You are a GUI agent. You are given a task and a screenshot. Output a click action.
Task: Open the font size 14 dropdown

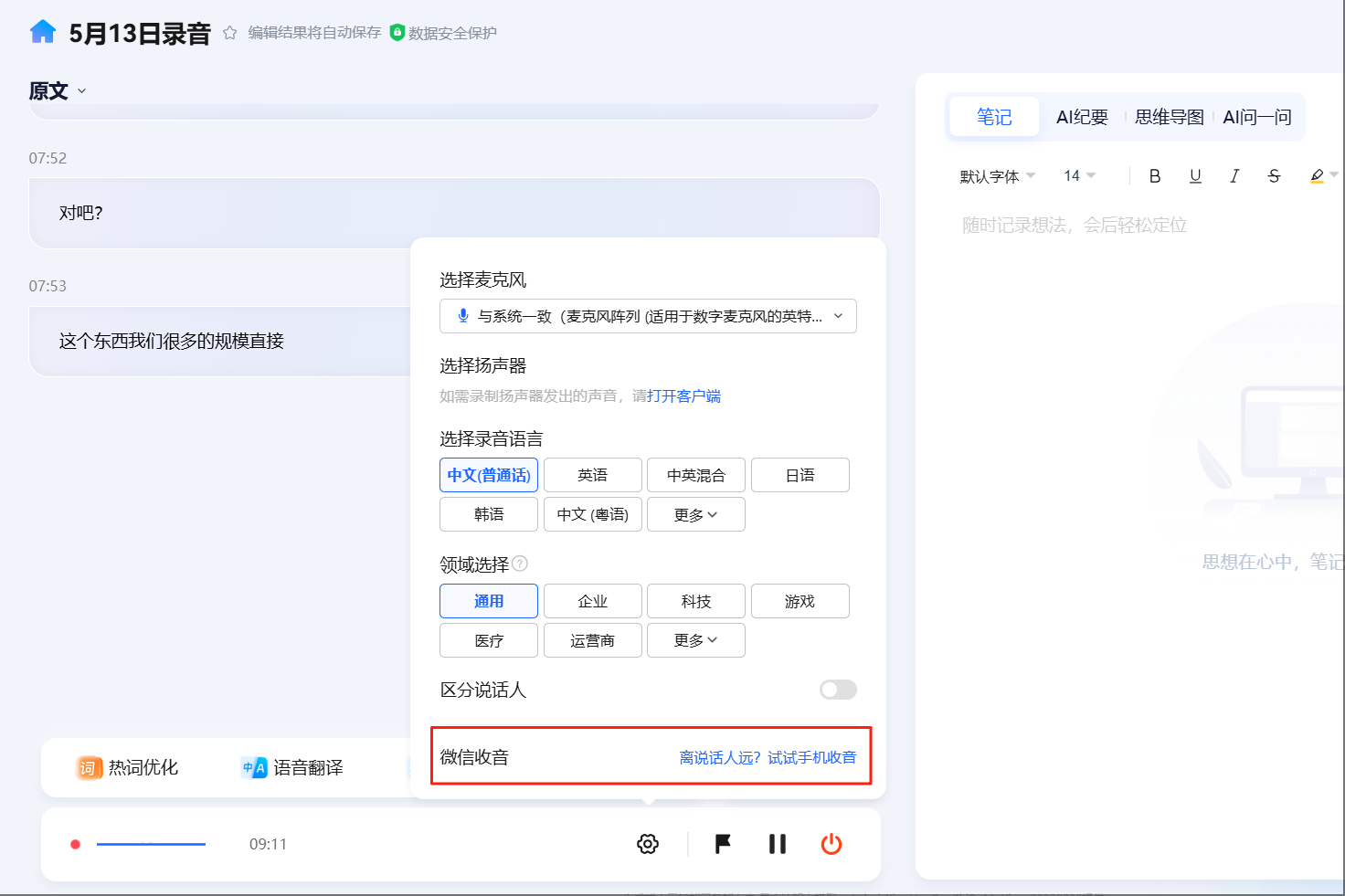click(x=1079, y=175)
